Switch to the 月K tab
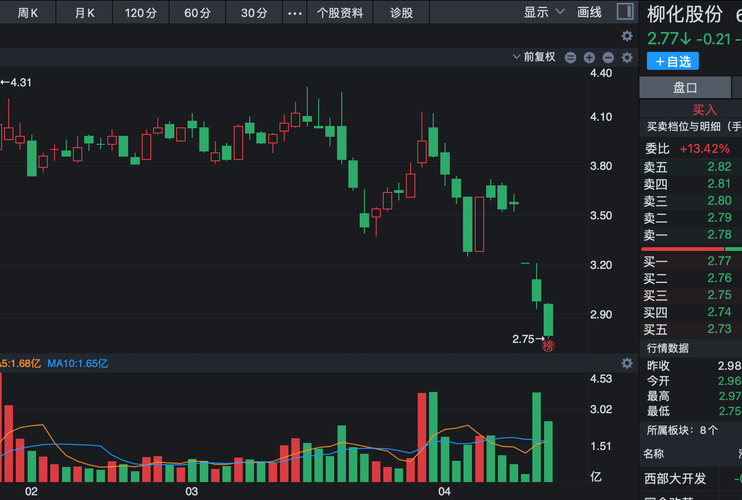The height and width of the screenshot is (500, 742). pyautogui.click(x=85, y=13)
